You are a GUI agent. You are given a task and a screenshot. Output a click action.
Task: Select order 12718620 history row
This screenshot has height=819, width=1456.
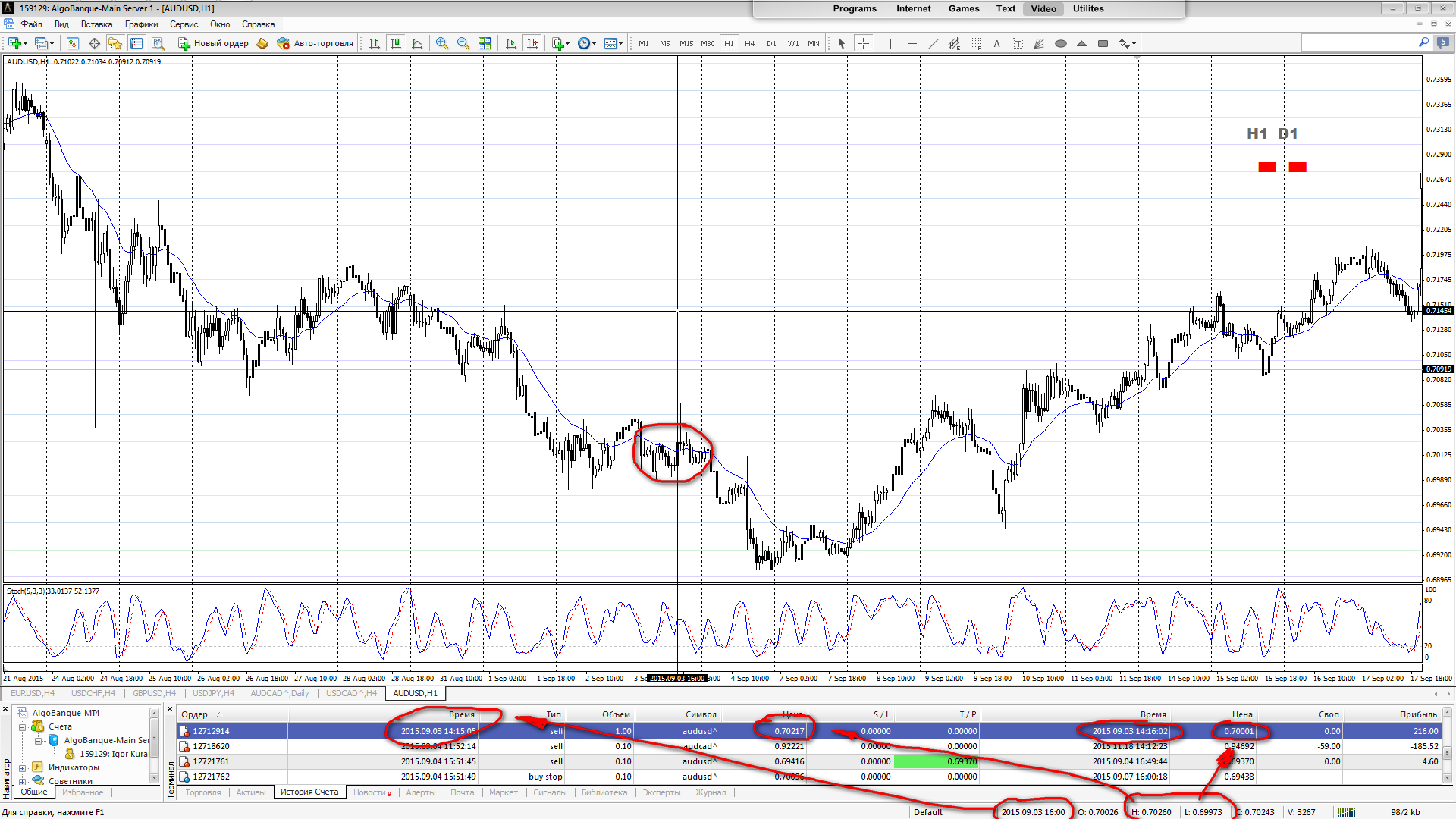pos(808,746)
